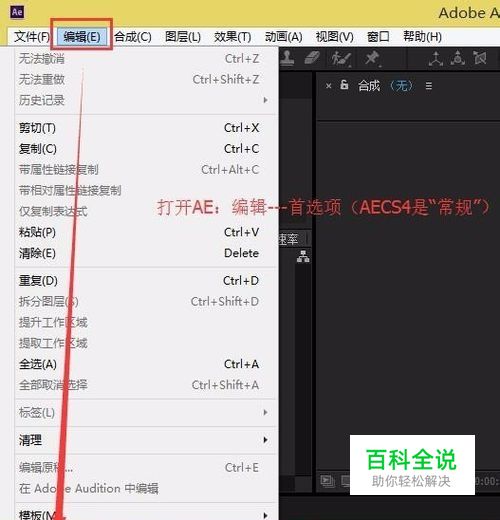Open the 编辑(E) menu
This screenshot has height=520, width=500.
point(82,37)
